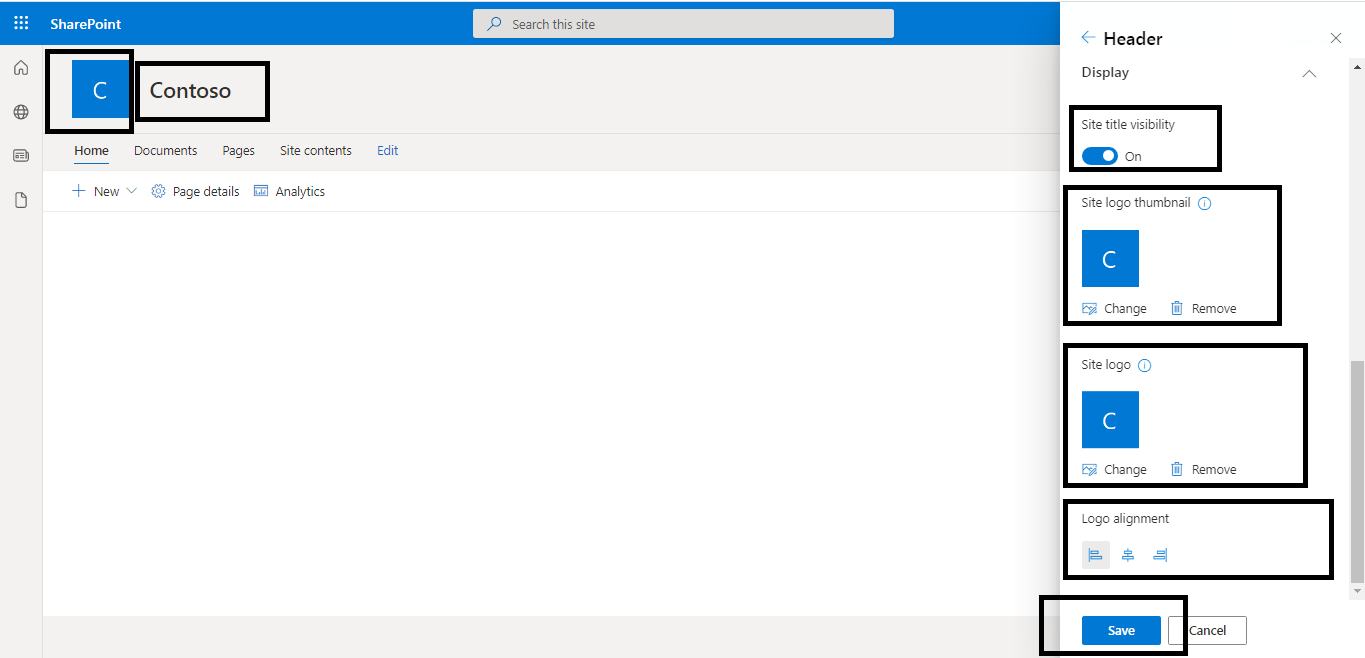Click the scrollbar up arrow in Header panel
The image size is (1365, 658).
tap(1357, 67)
